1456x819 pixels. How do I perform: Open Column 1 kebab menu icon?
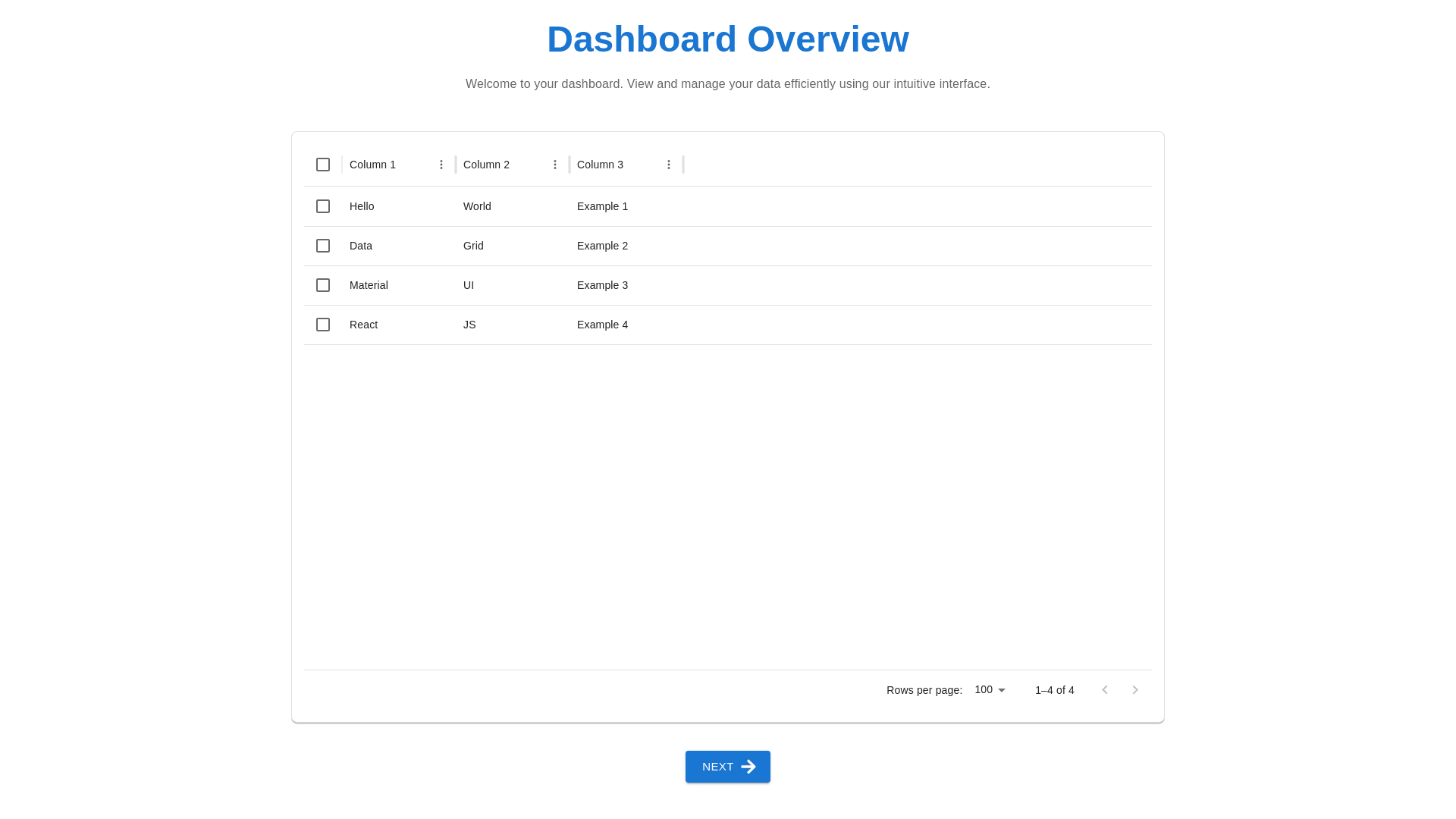441,165
